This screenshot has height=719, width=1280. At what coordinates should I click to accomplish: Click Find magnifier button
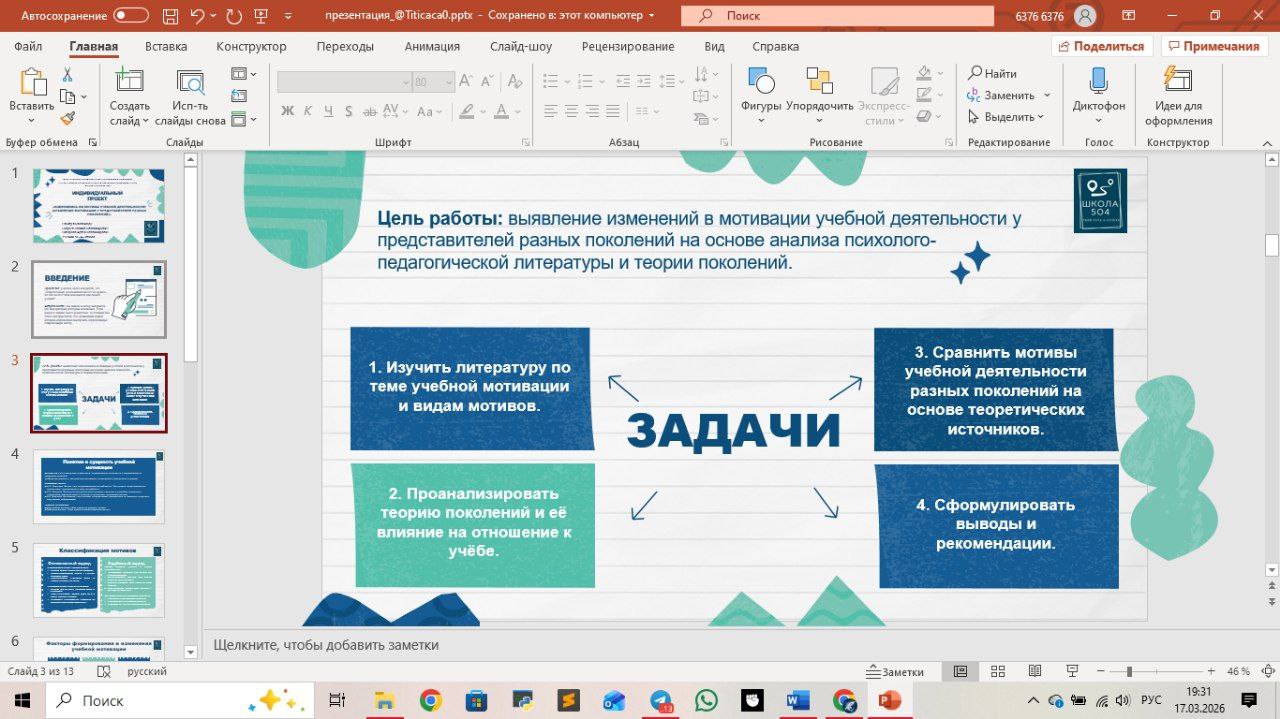pyautogui.click(x=992, y=73)
